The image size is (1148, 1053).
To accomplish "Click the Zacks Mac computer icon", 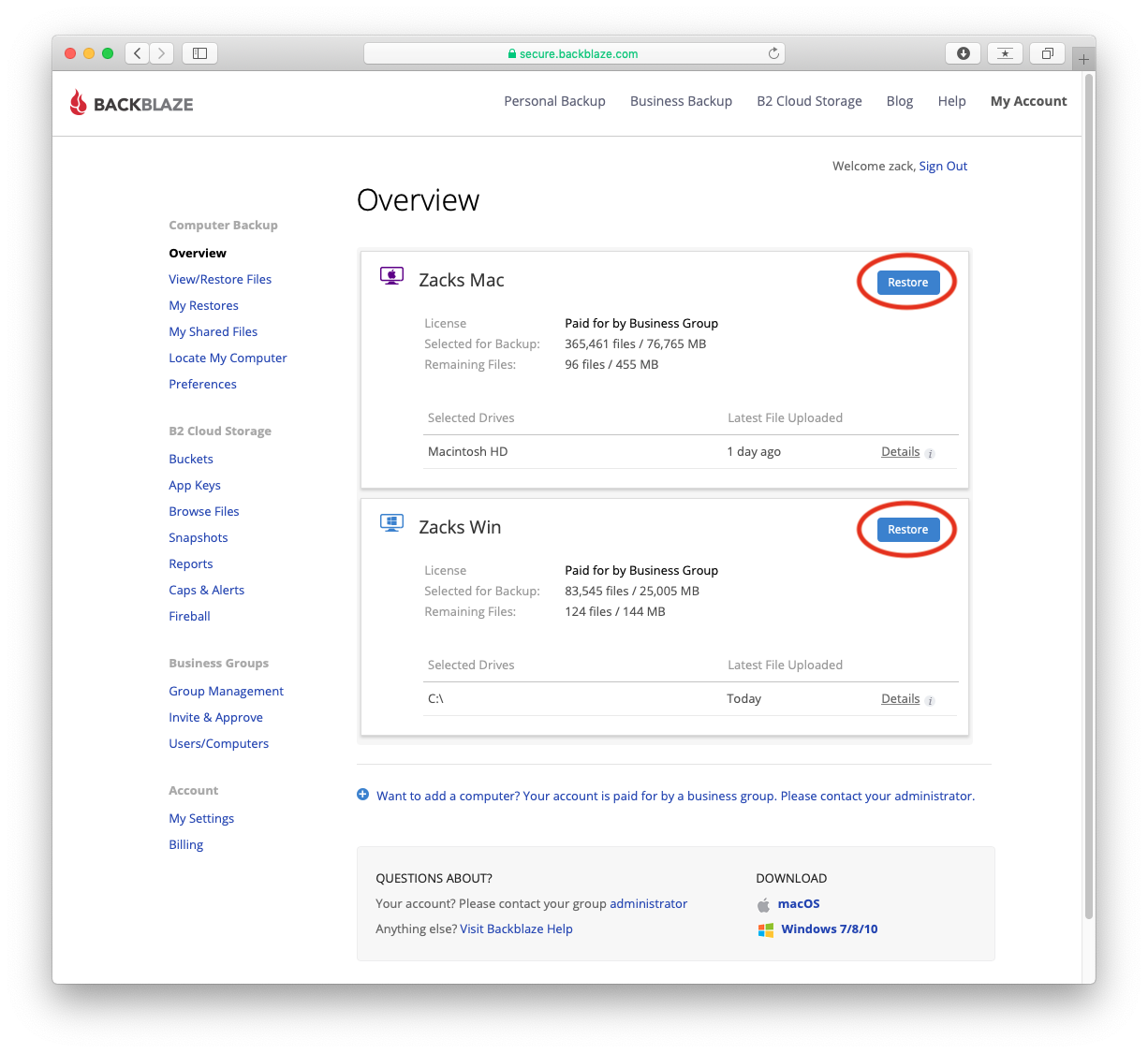I will (391, 276).
